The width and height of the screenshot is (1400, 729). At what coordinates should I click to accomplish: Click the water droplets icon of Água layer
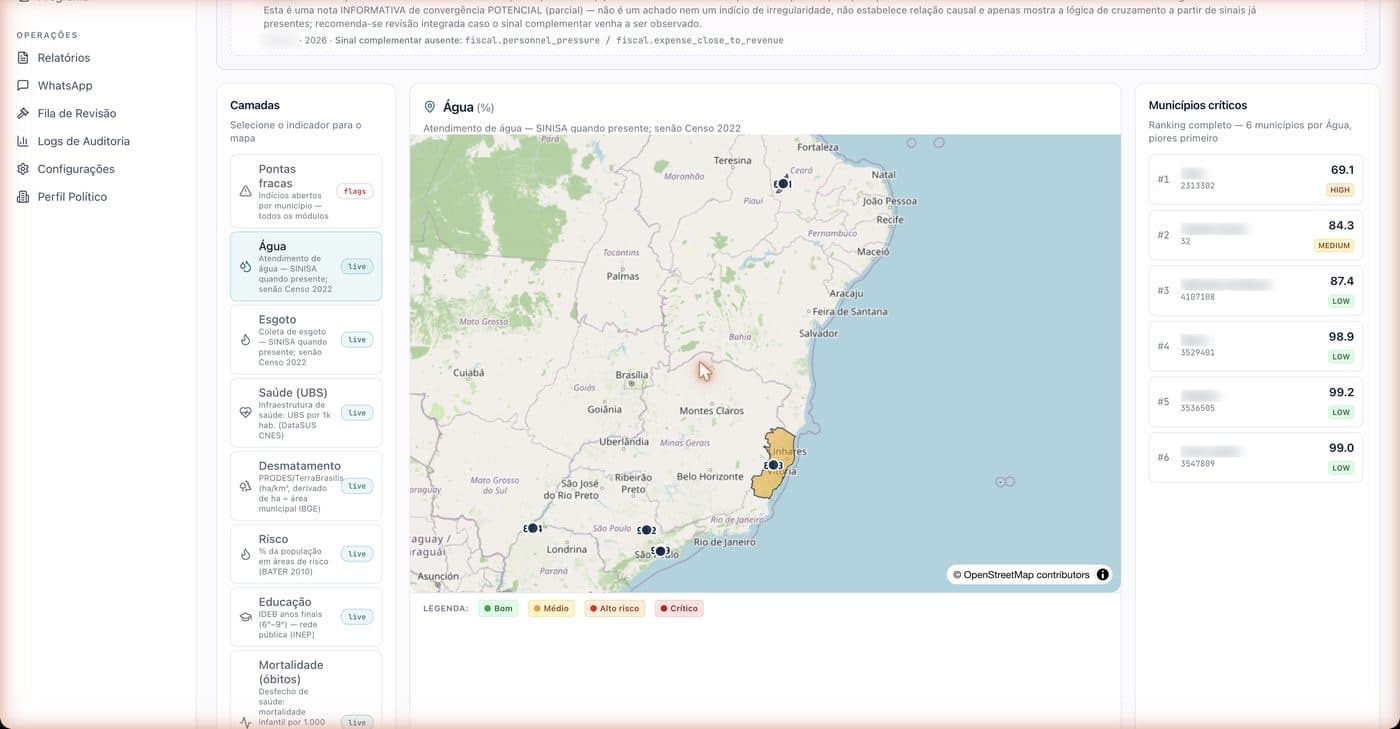point(245,266)
